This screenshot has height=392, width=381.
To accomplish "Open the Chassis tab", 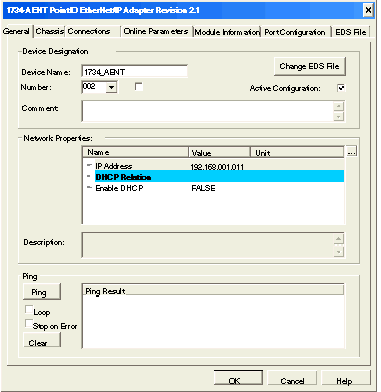I will [49, 31].
